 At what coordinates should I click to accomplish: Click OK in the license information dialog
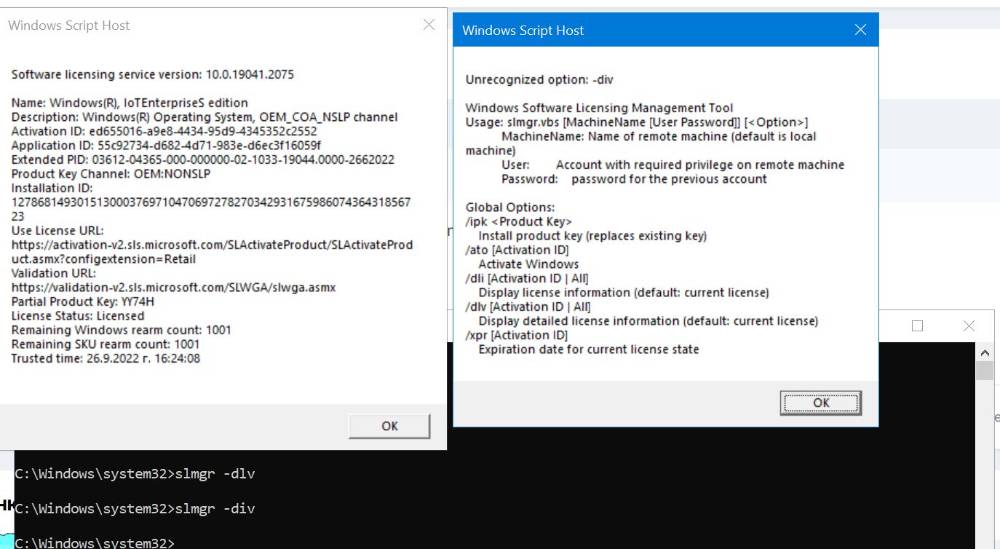389,426
